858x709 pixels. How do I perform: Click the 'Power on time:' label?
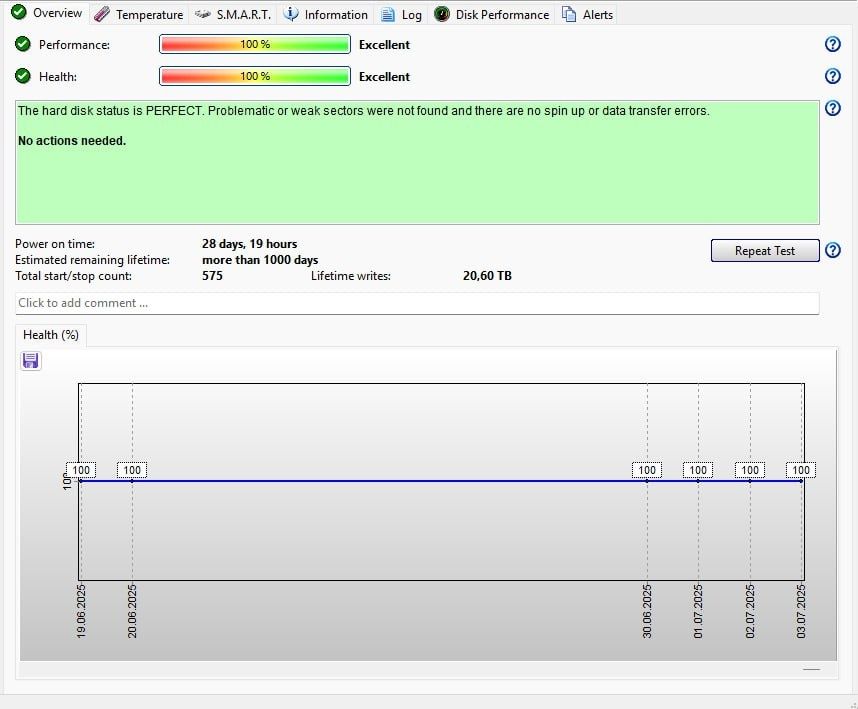click(55, 244)
